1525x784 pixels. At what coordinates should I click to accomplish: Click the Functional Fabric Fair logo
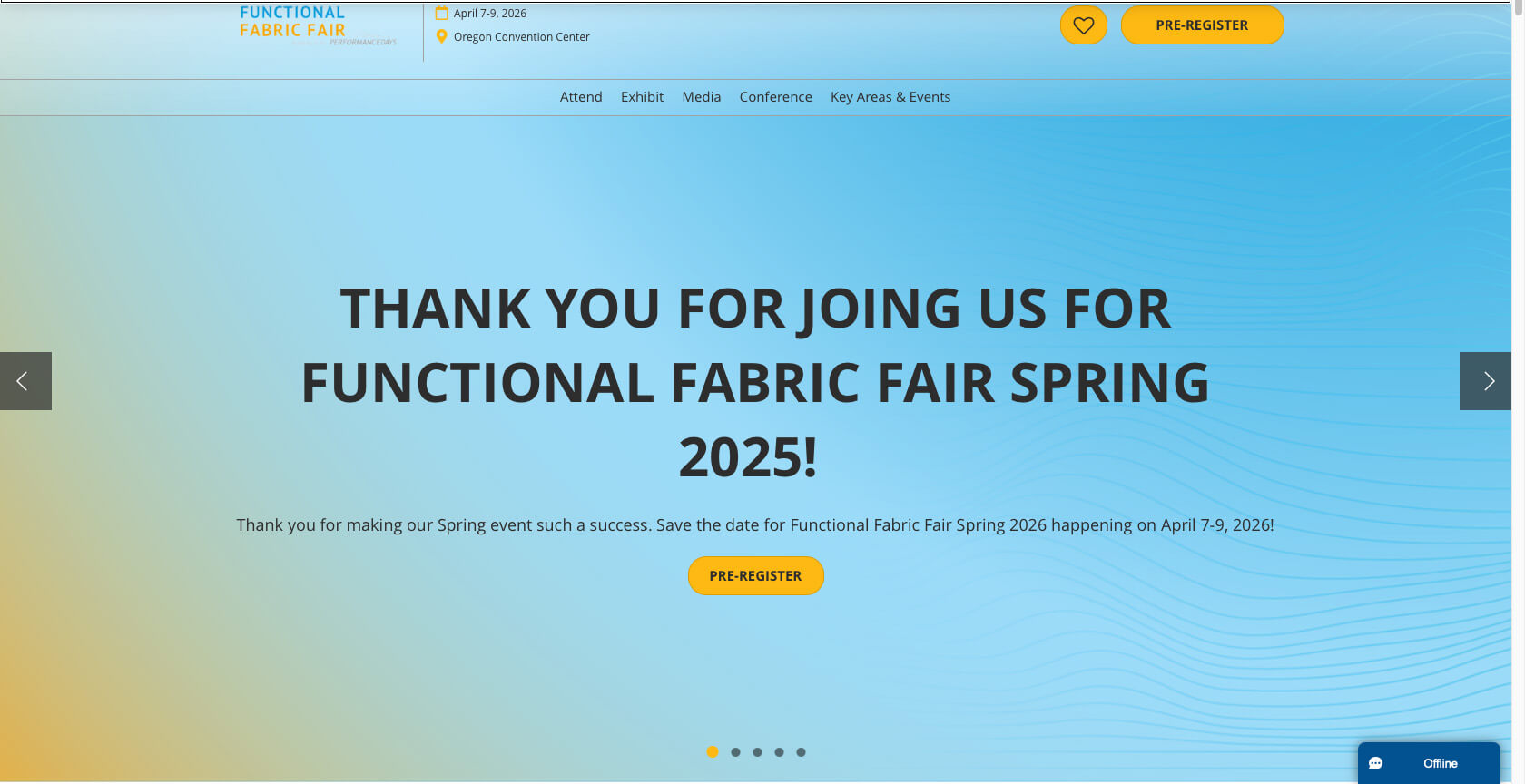tap(318, 24)
